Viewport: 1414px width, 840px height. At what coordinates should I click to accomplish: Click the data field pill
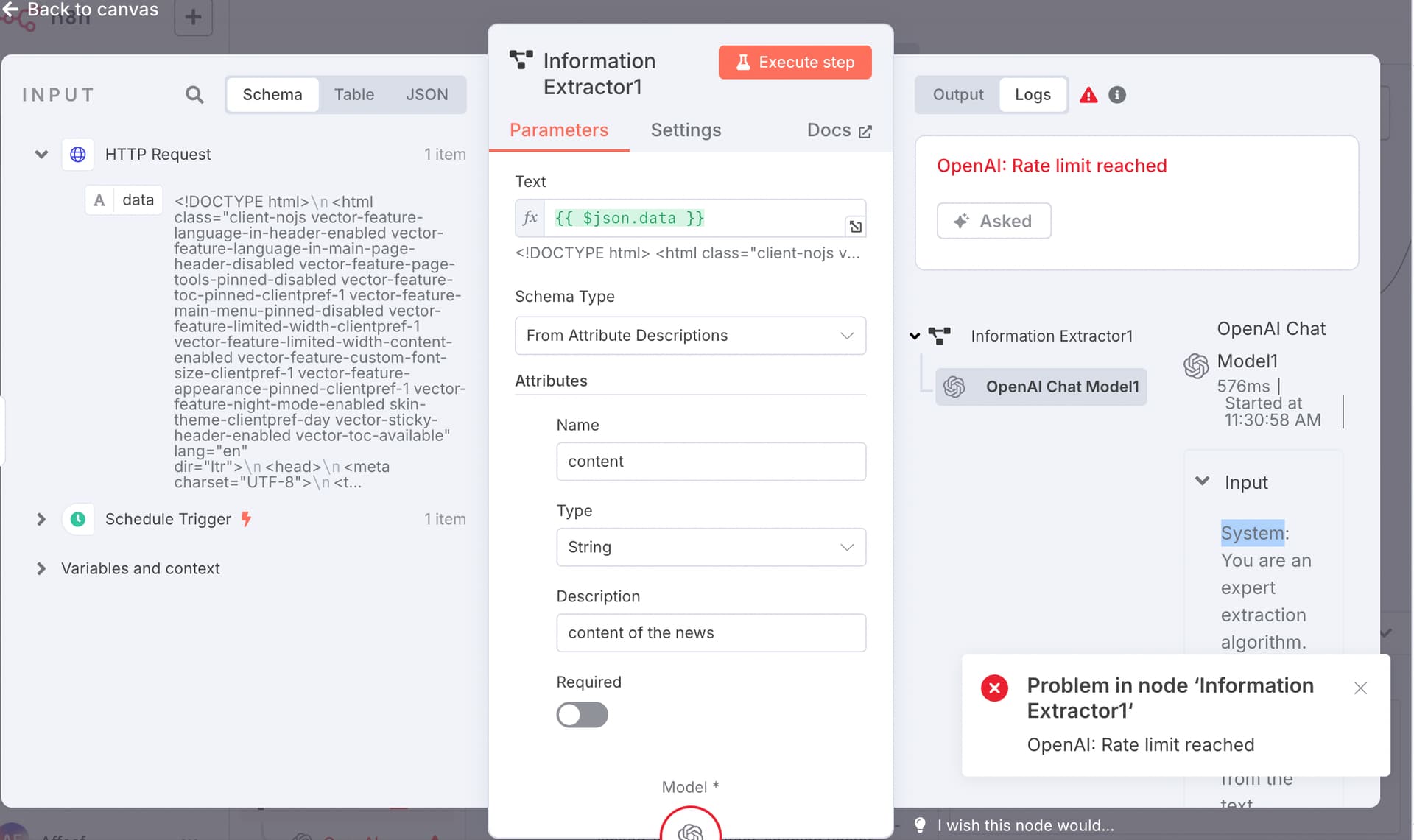tap(124, 200)
